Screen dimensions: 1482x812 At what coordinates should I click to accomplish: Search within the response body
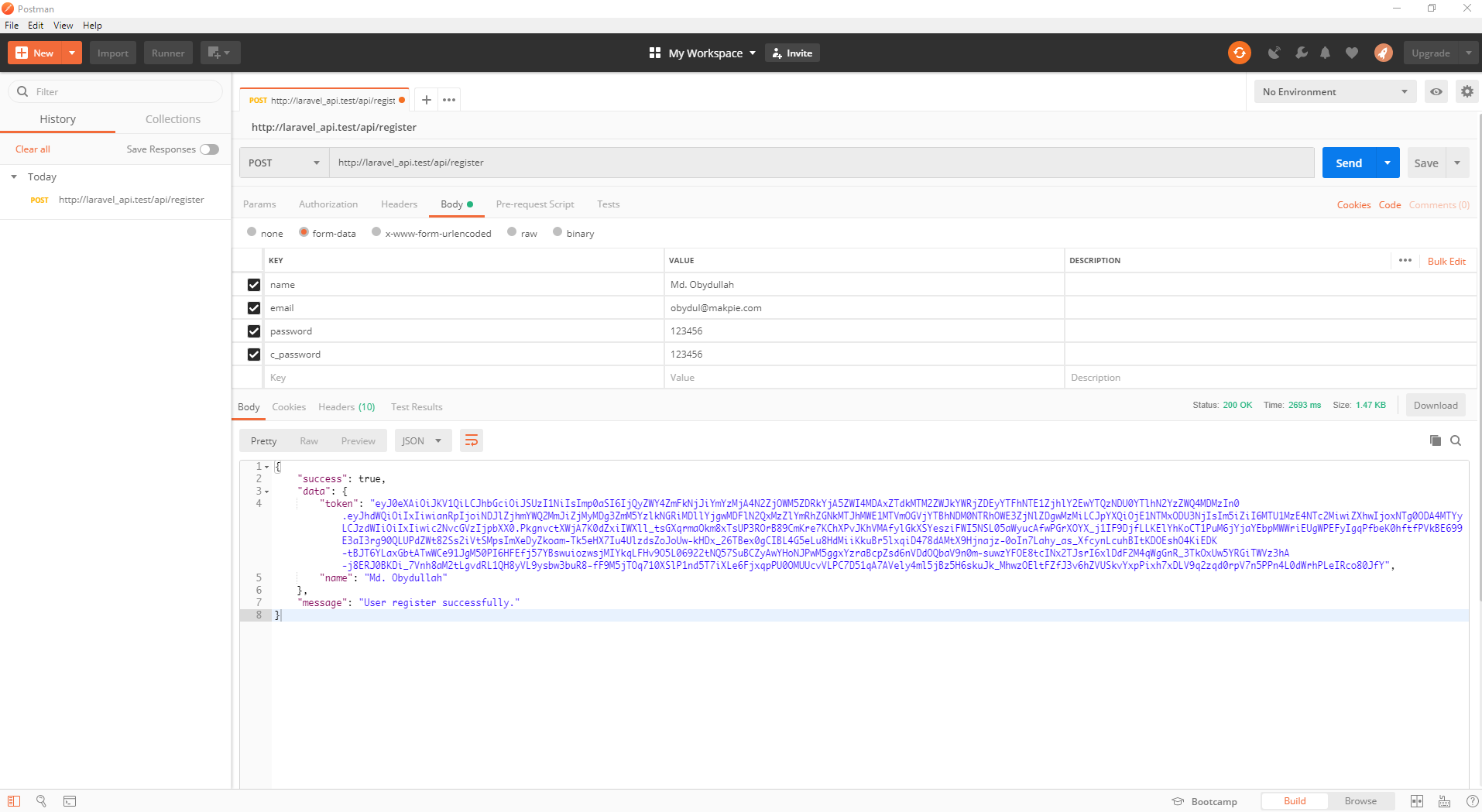[1456, 440]
